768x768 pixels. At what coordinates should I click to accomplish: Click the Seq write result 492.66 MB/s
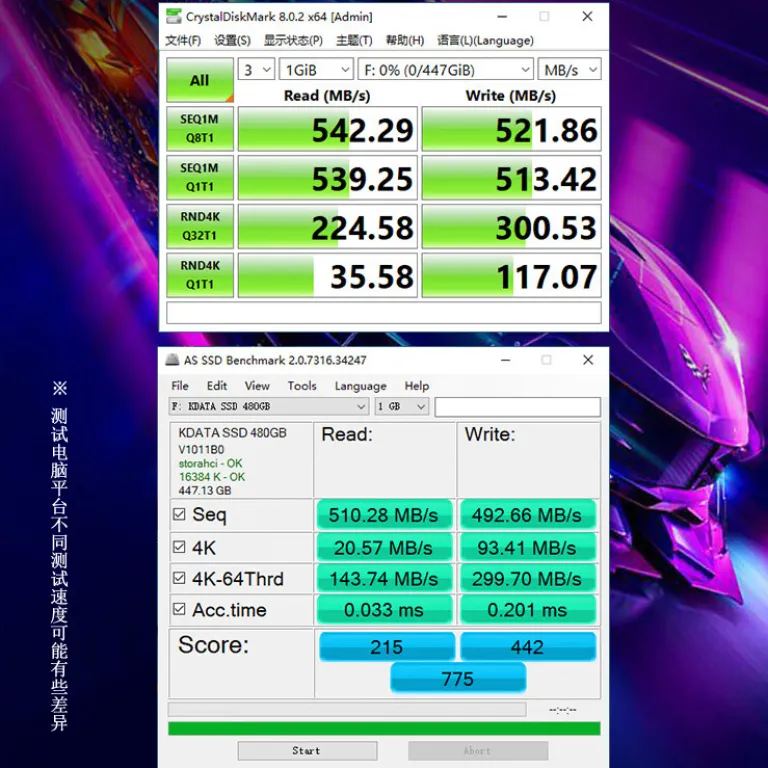point(528,515)
